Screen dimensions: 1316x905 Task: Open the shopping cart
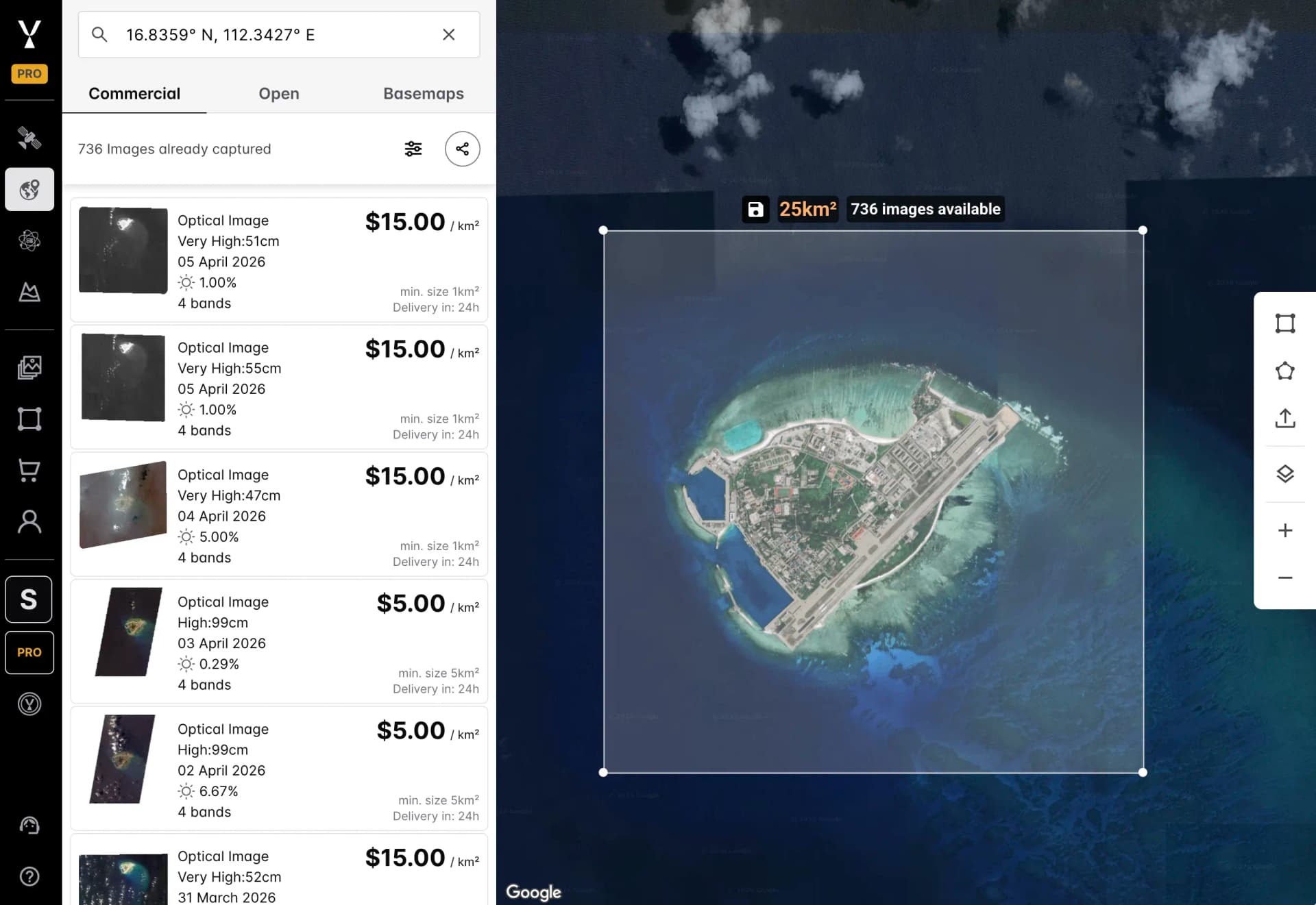pyautogui.click(x=29, y=471)
